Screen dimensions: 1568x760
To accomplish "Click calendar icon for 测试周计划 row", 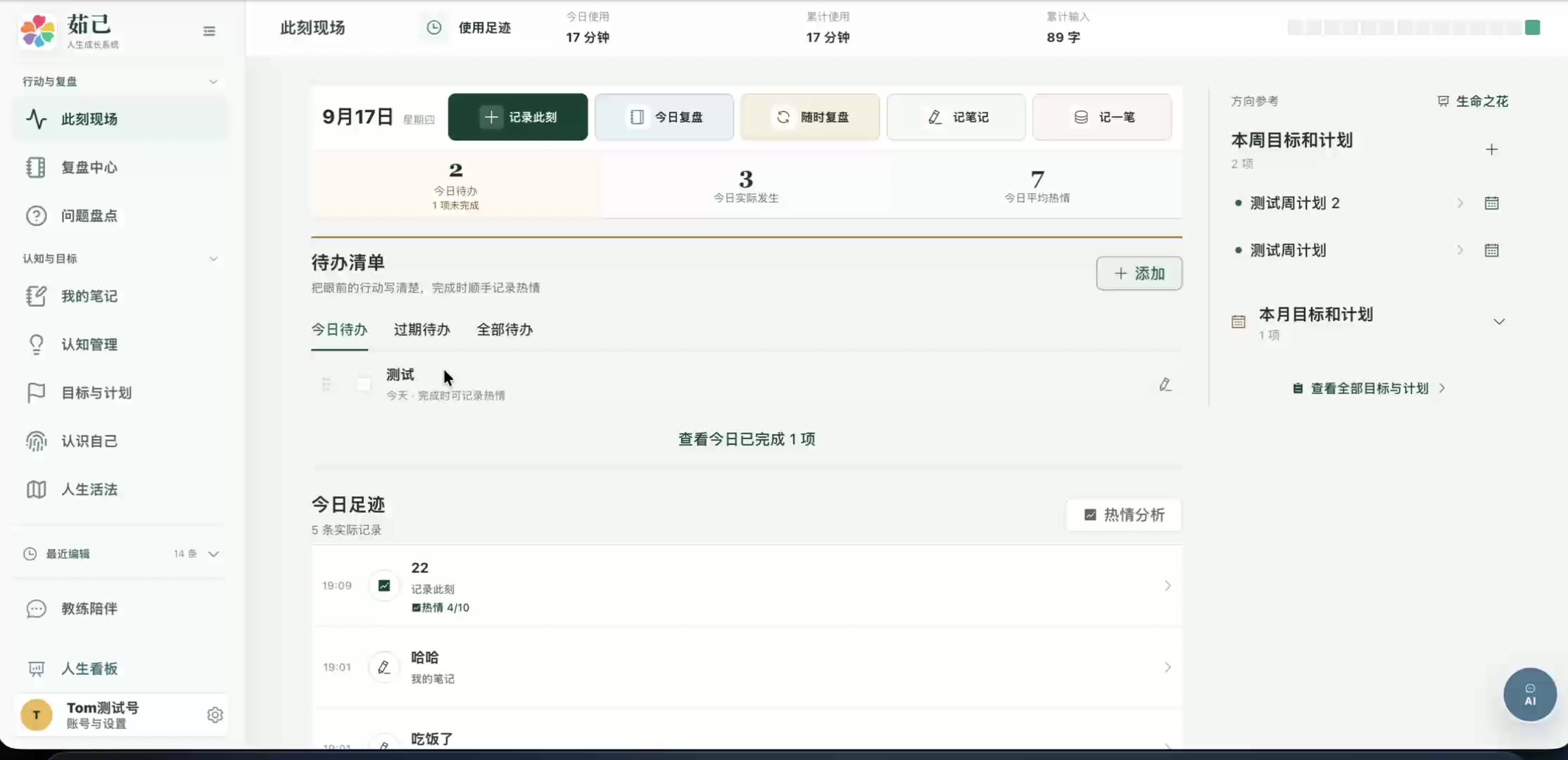I will coord(1491,251).
